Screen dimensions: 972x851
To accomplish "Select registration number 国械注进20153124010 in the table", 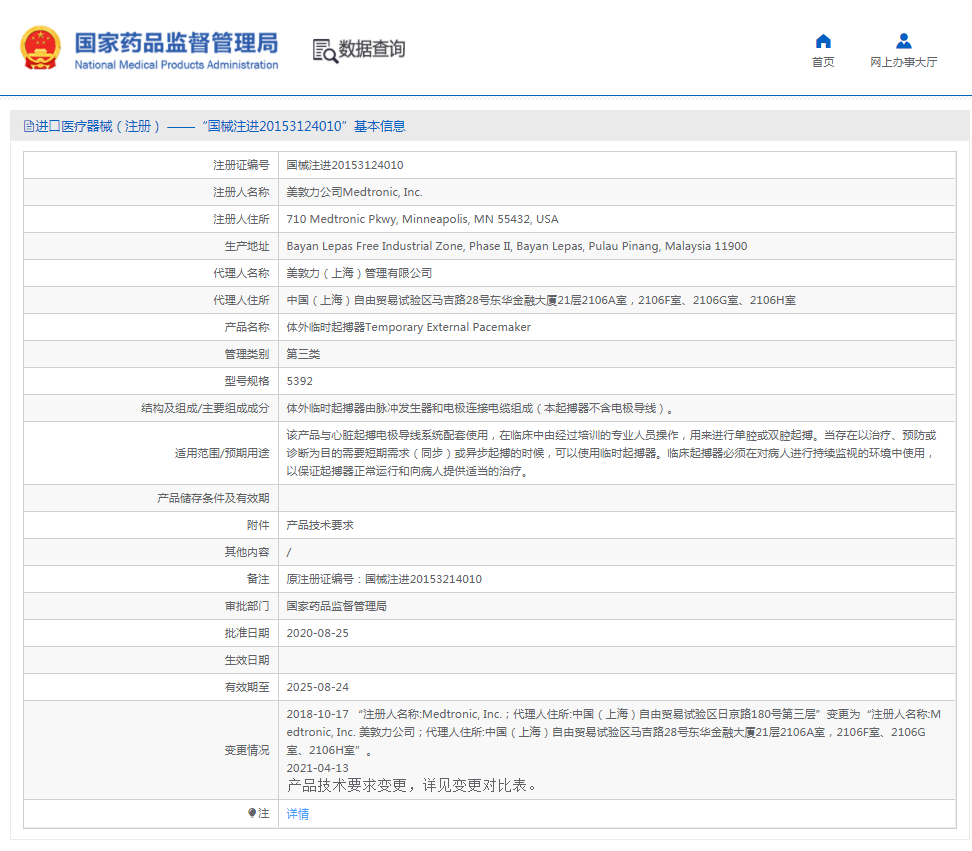I will pyautogui.click(x=345, y=165).
